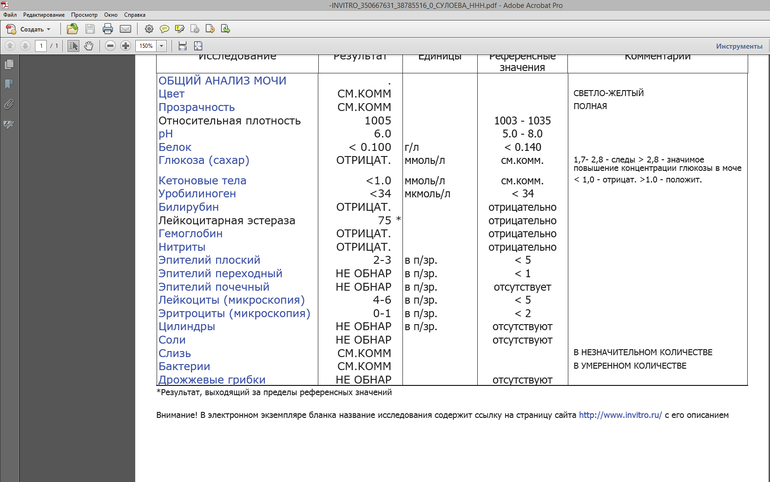Follow the Лейкоциты (микроскопия) link
770x482 pixels.
point(231,300)
